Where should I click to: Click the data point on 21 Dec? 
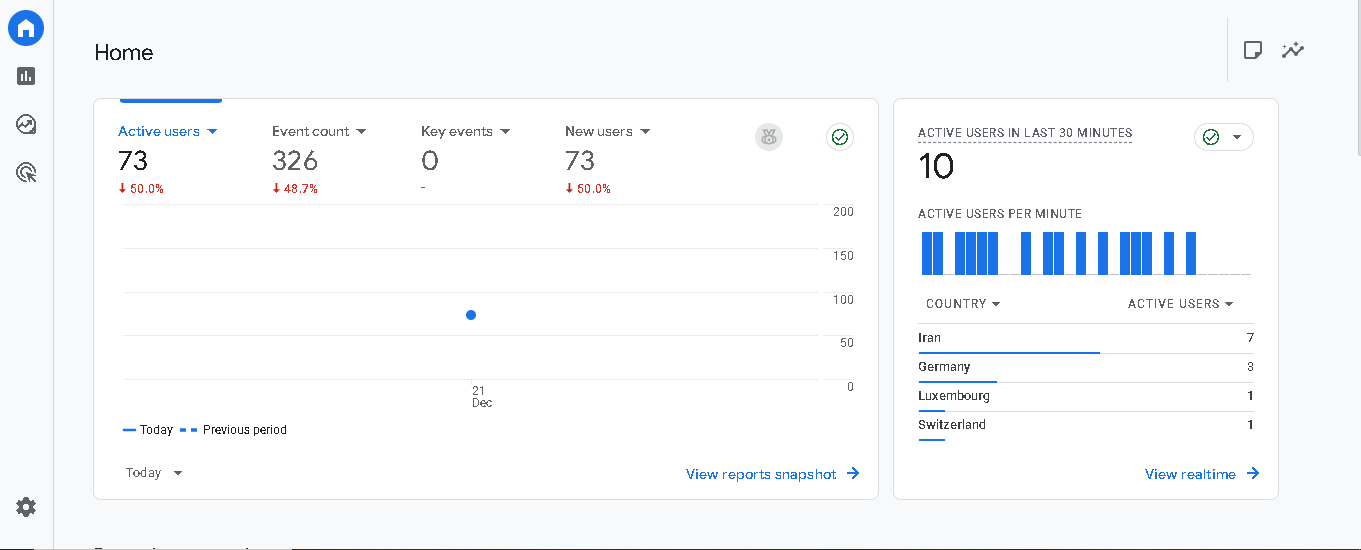(471, 315)
